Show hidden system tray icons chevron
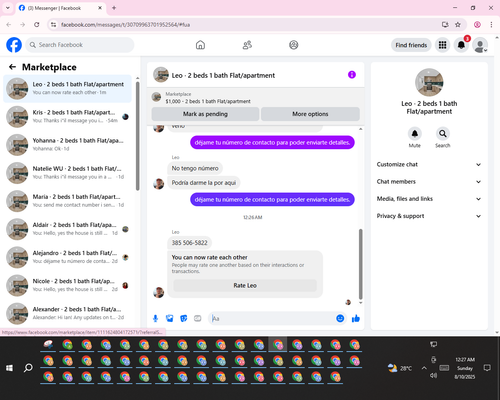This screenshot has height=400, width=500. 424,368
